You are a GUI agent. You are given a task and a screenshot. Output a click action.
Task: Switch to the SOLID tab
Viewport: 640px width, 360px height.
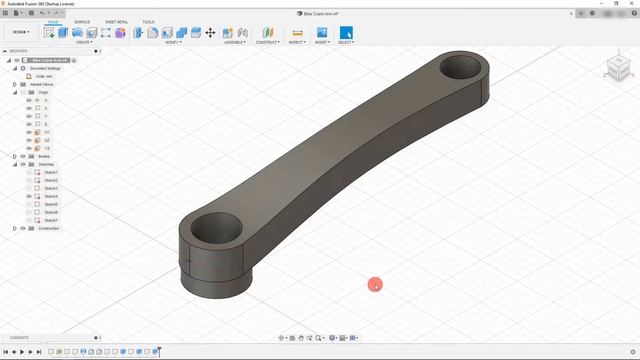click(53, 22)
